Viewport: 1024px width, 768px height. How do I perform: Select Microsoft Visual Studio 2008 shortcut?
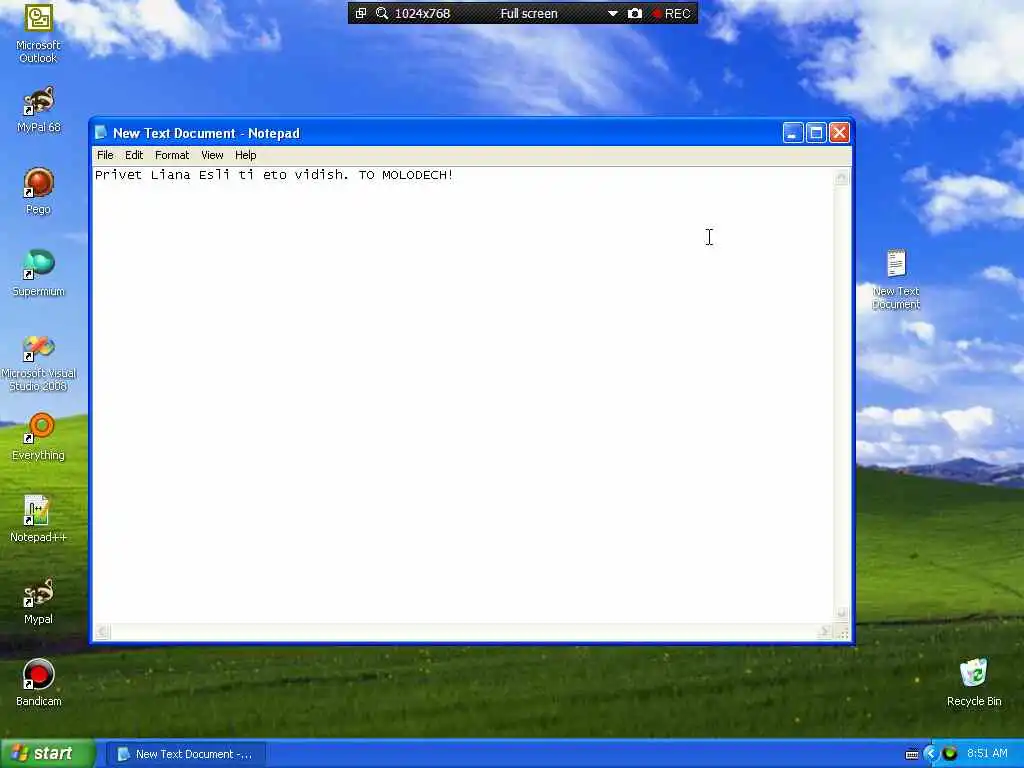38,363
